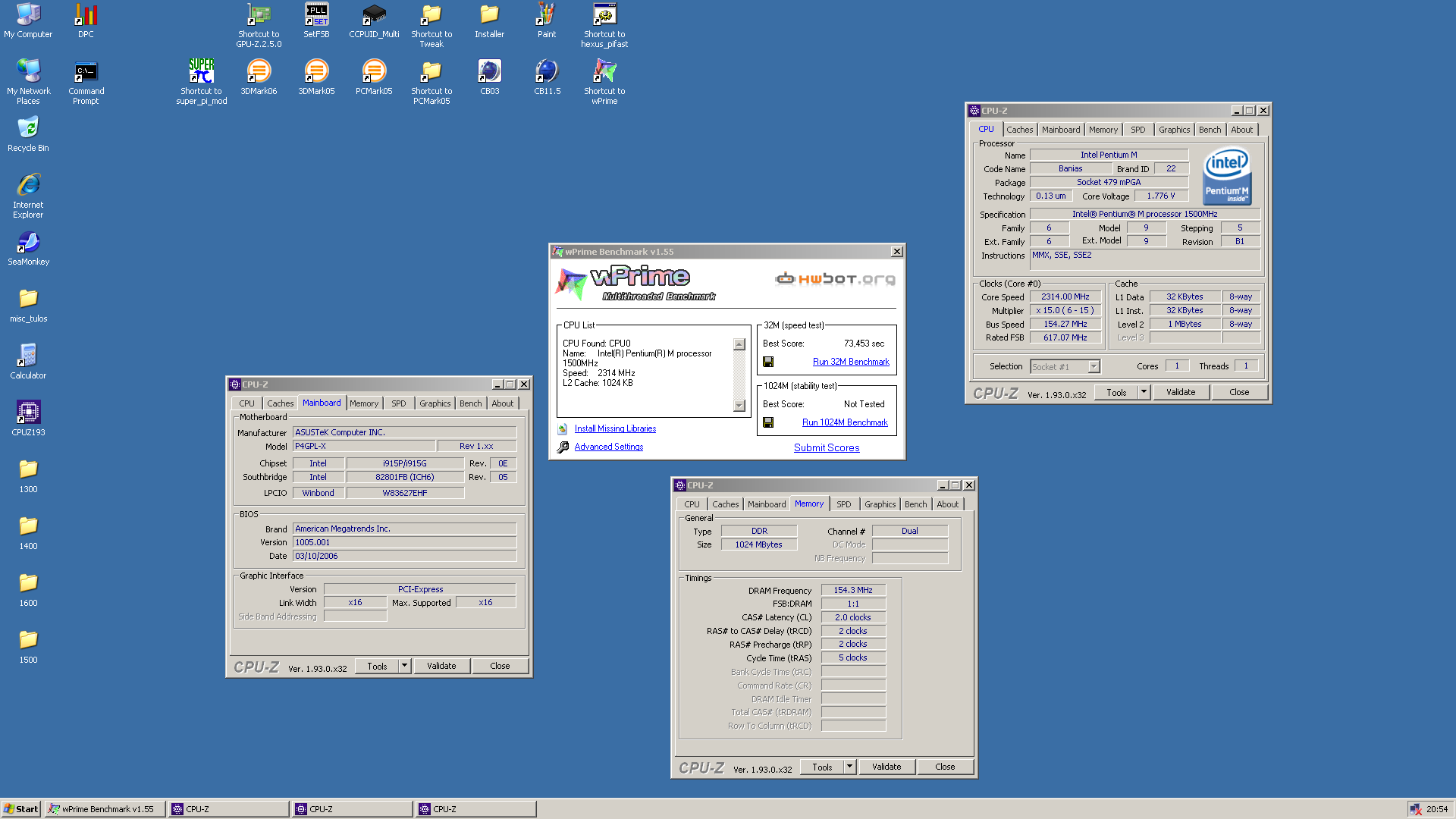Open the Tweak shortcut folder
1456x819 pixels.
pyautogui.click(x=431, y=25)
